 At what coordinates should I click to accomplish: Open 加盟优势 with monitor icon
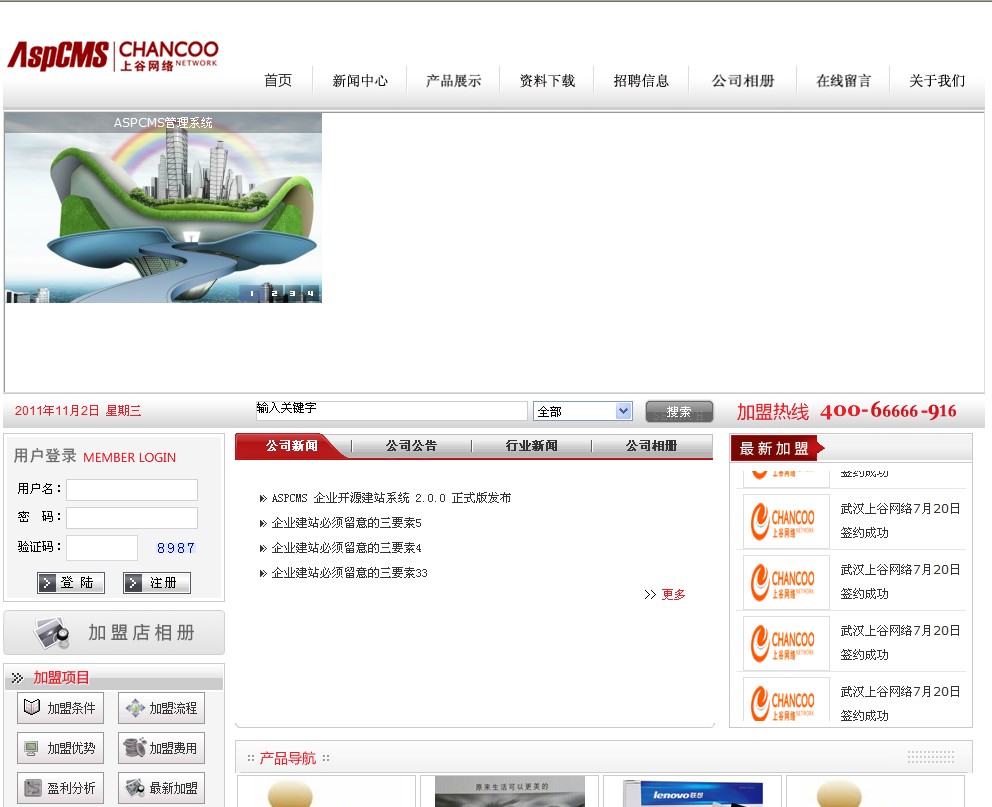[x=60, y=748]
